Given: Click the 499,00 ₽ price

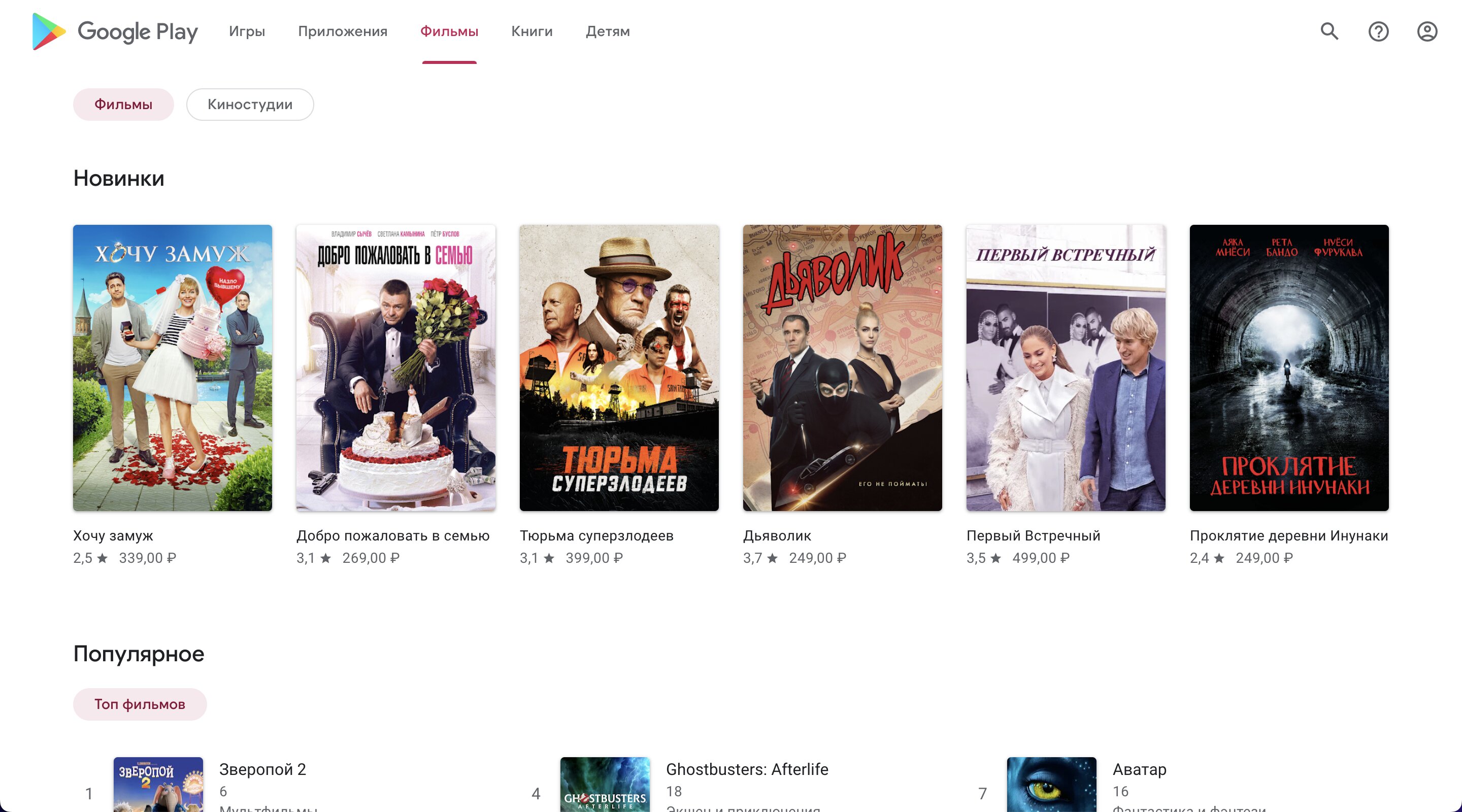Looking at the screenshot, I should pos(1041,558).
